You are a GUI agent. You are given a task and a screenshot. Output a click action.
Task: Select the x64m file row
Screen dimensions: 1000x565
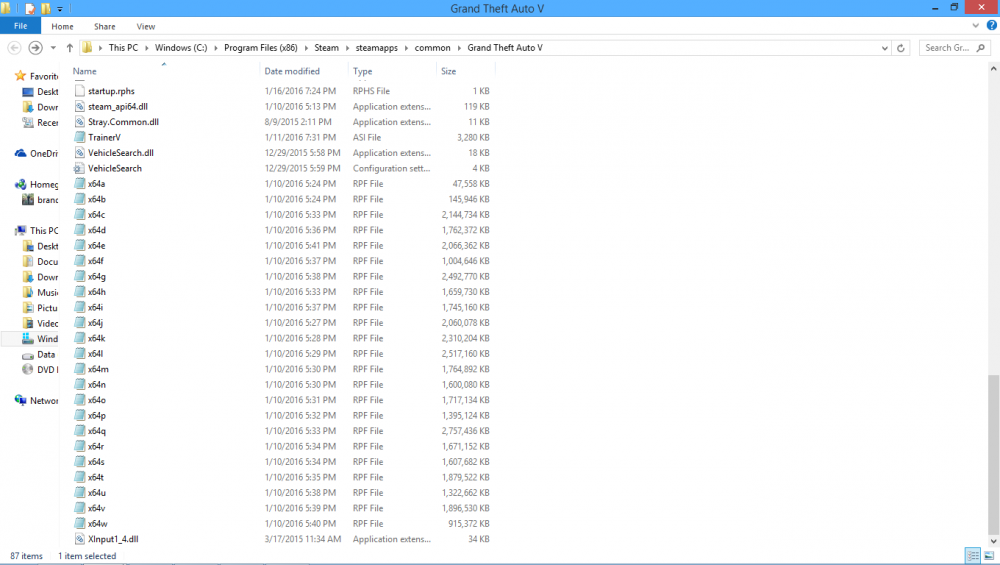[x=283, y=369]
